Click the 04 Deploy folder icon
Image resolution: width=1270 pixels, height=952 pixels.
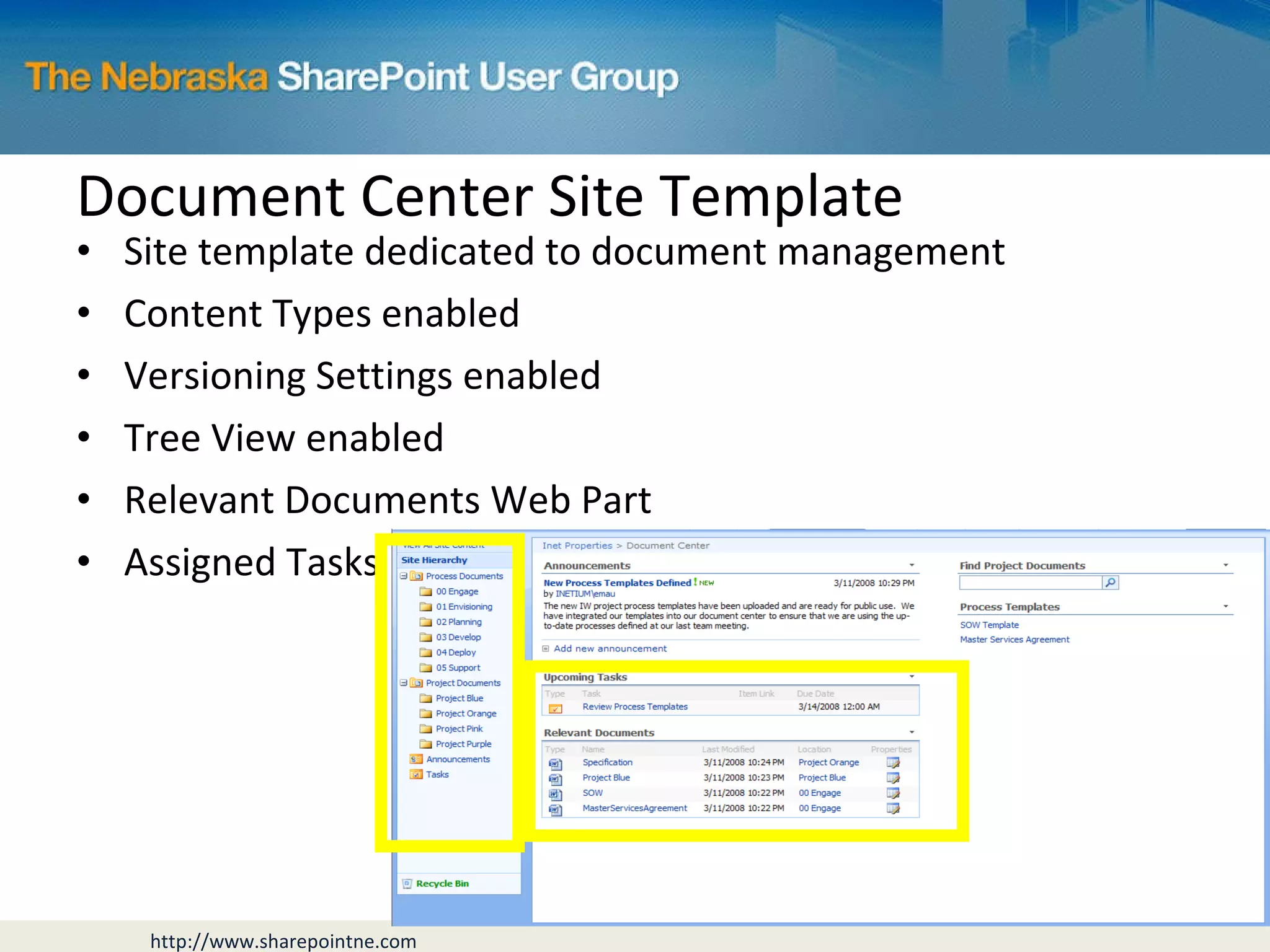(x=425, y=652)
